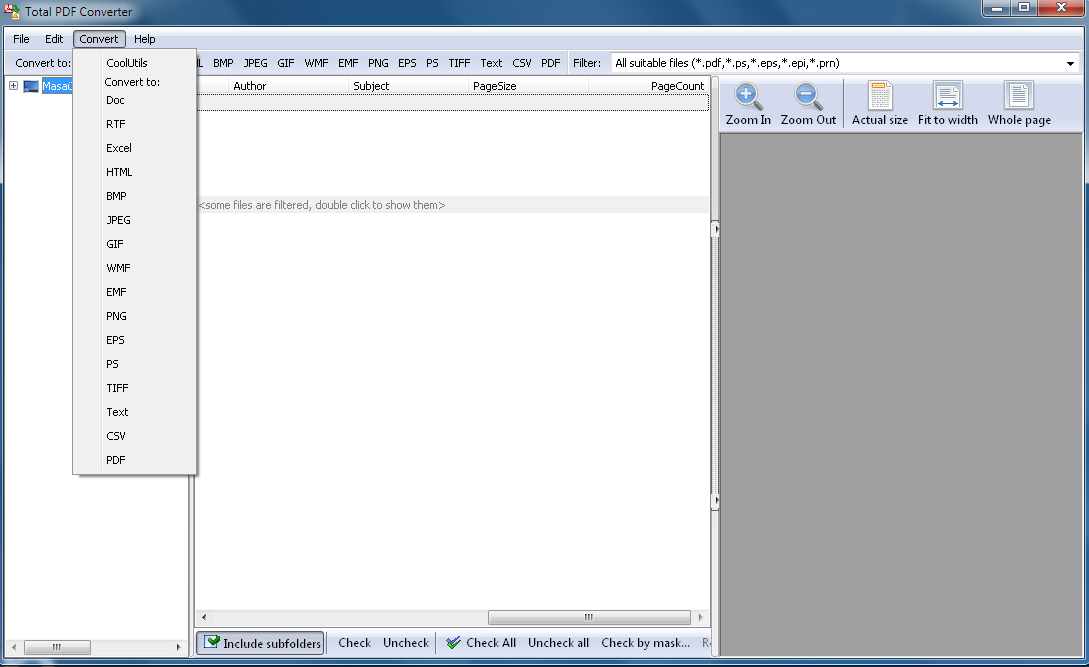Click the file list scrollbar left arrow
The width and height of the screenshot is (1089, 667).
coord(203,617)
